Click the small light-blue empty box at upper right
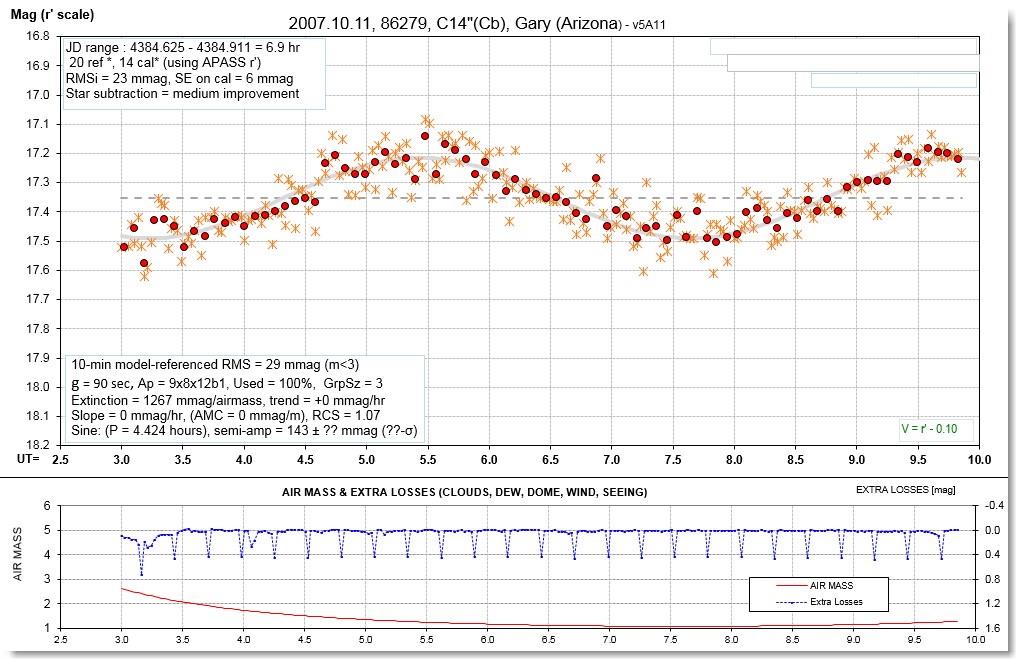This screenshot has height=659, width=1016. 894,80
